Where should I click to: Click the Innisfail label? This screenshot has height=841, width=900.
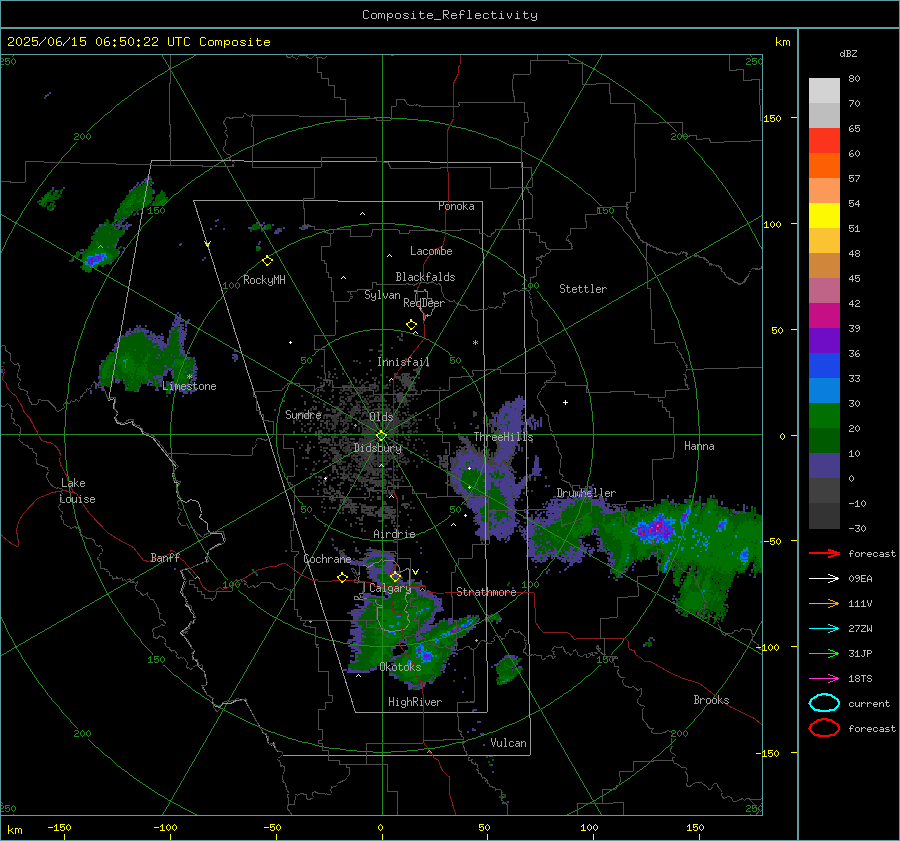click(x=403, y=362)
